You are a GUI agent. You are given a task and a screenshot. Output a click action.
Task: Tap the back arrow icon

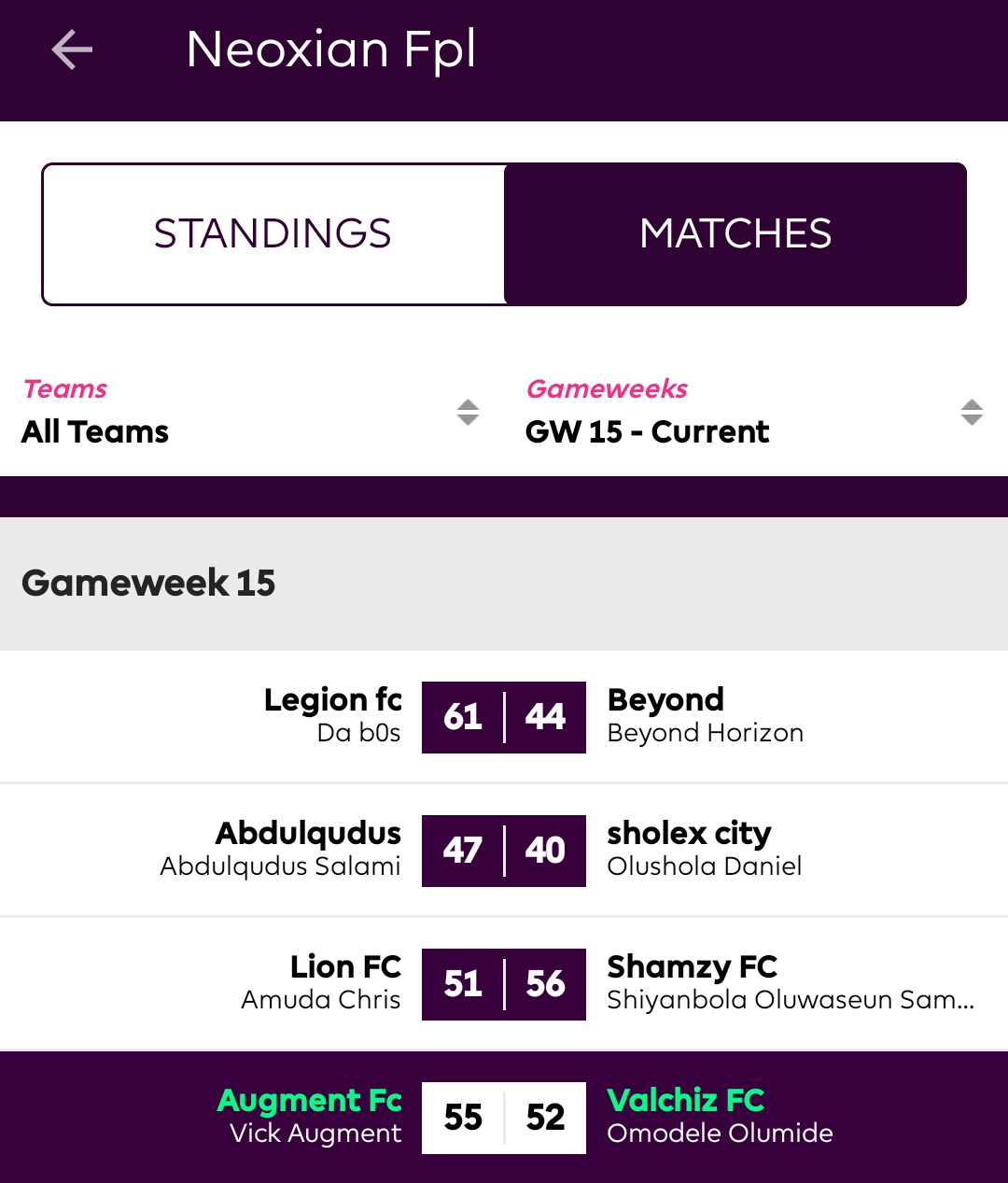coord(72,49)
